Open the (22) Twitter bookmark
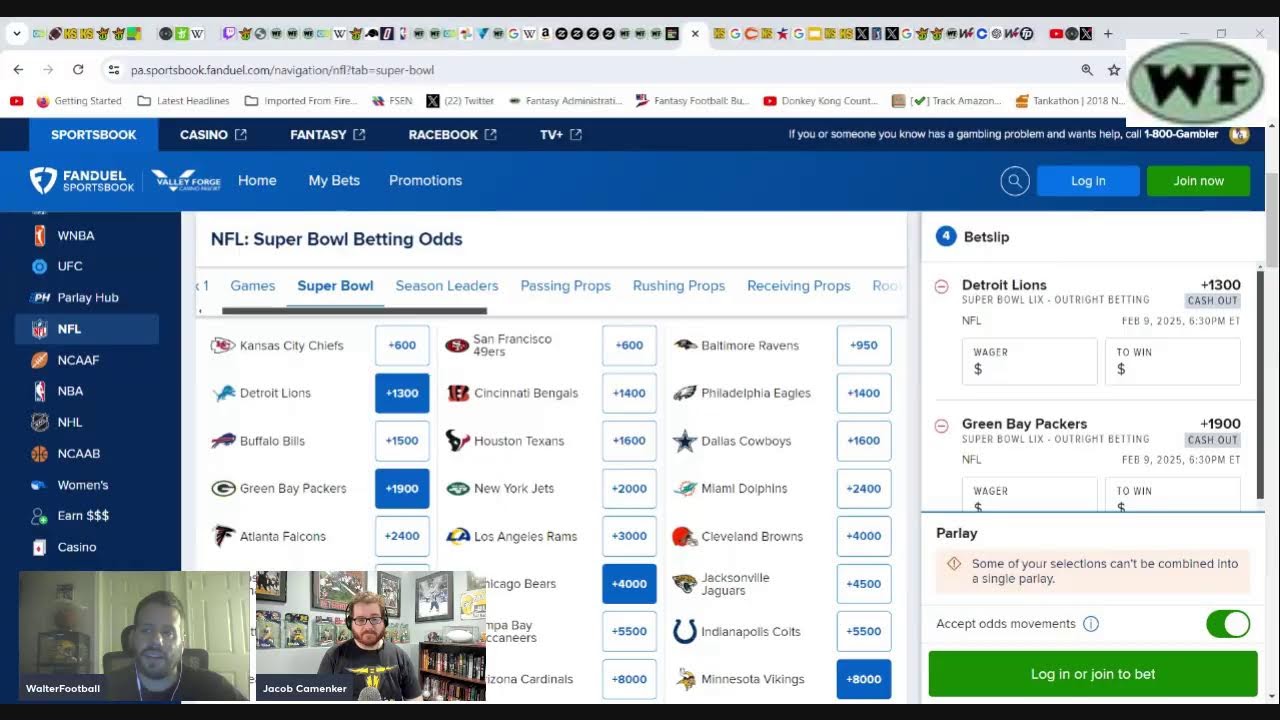This screenshot has height=720, width=1280. 460,101
